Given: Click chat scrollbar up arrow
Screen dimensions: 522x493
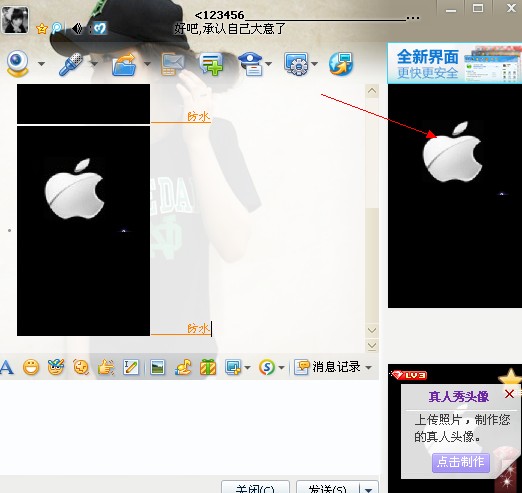Looking at the screenshot, I should point(372,91).
